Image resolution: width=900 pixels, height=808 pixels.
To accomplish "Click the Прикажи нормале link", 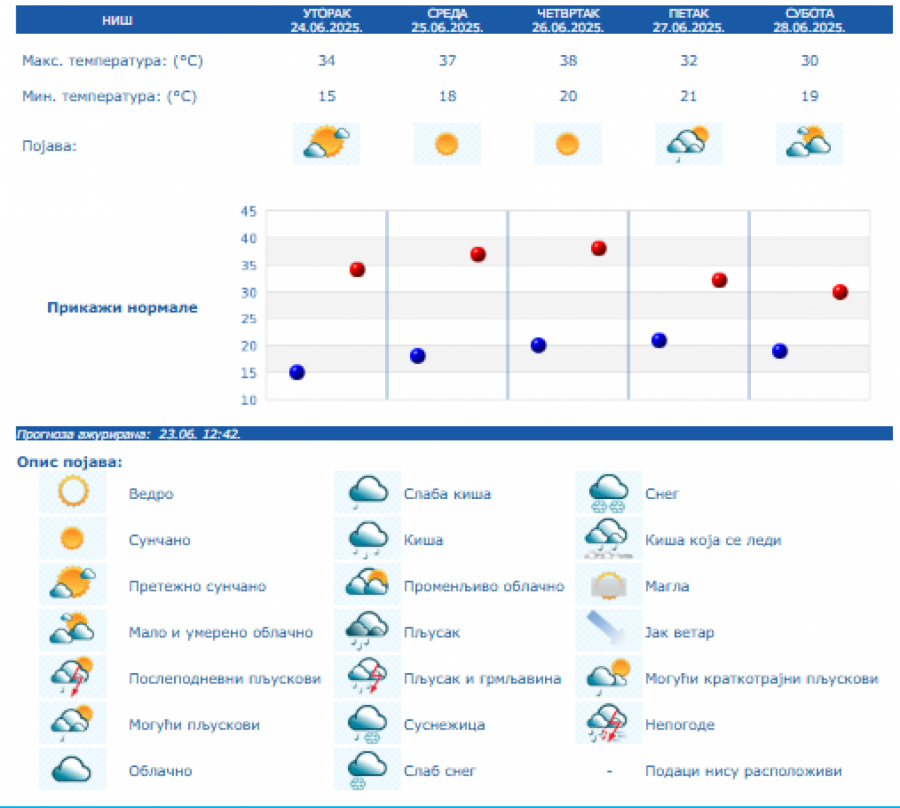I will coord(122,307).
